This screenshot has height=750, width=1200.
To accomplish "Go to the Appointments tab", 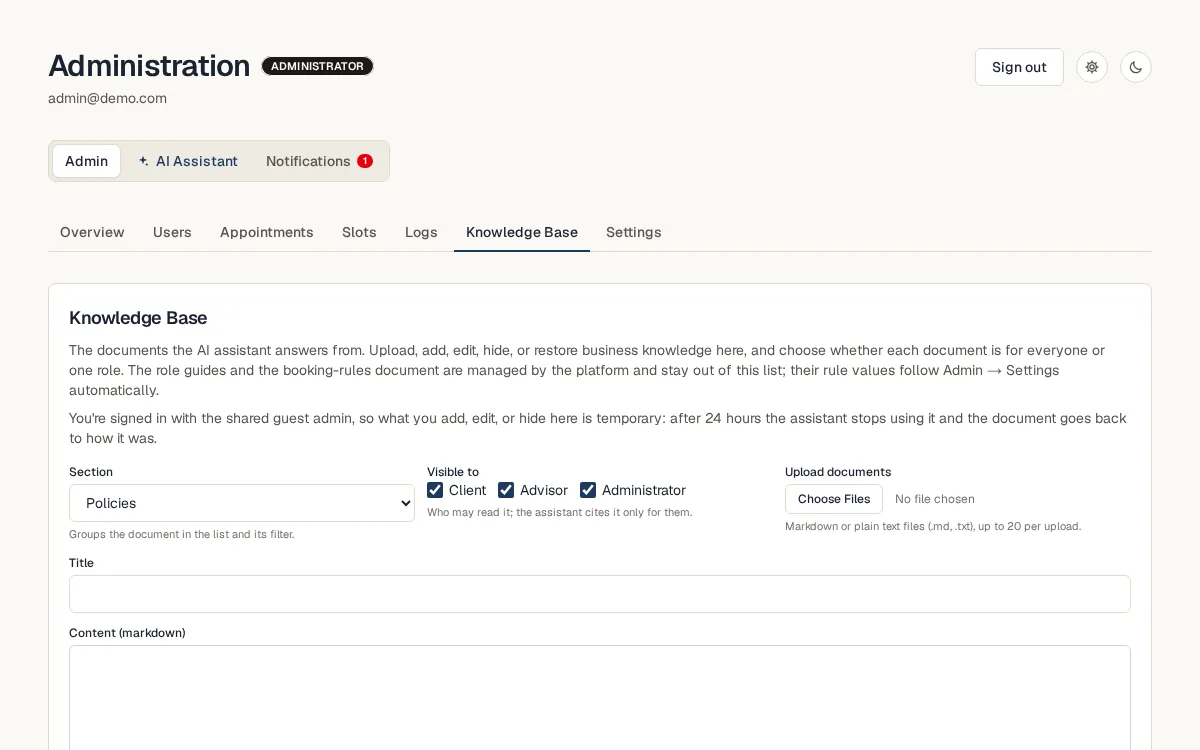I will (267, 232).
